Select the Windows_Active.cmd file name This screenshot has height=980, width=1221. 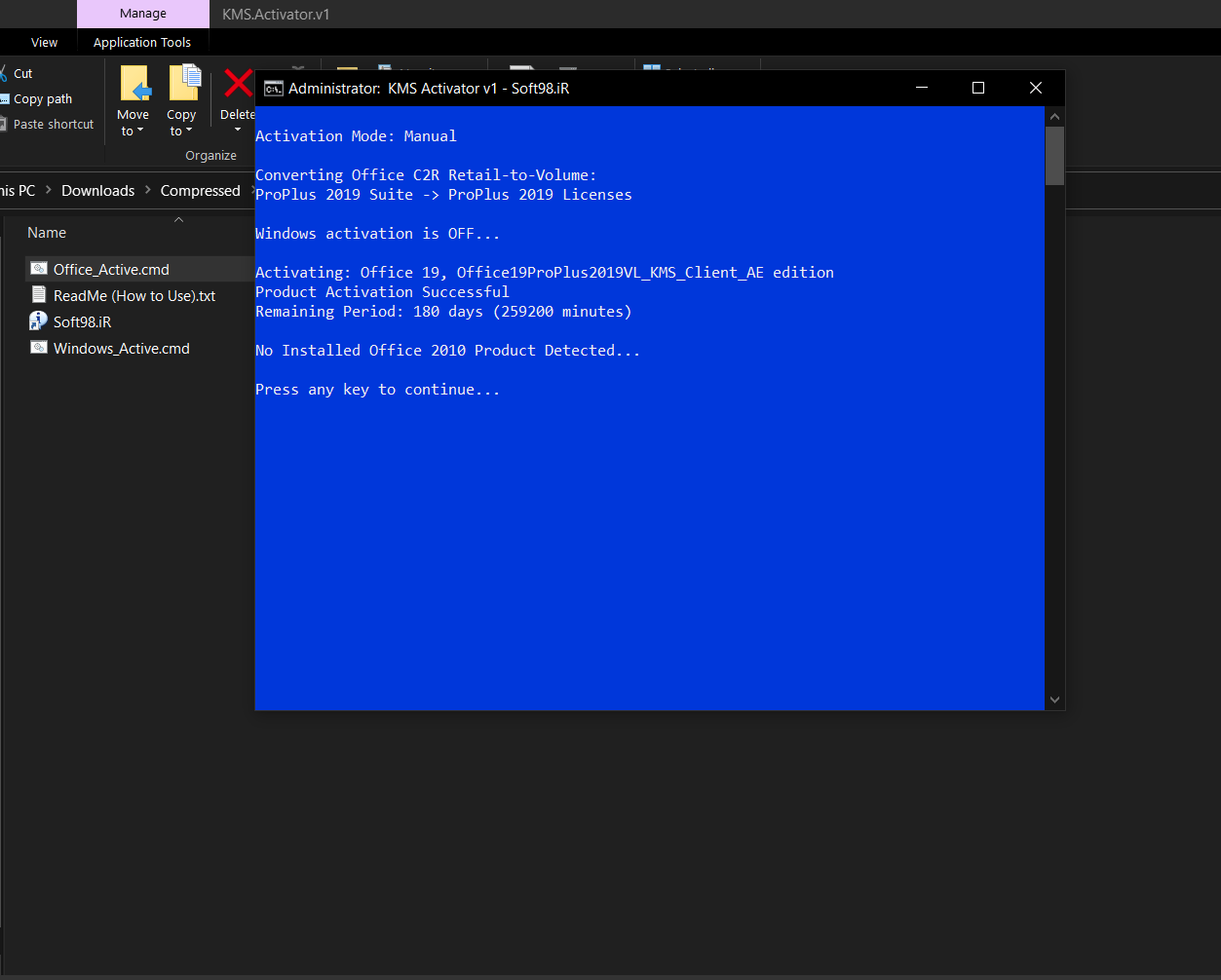pyautogui.click(x=122, y=348)
